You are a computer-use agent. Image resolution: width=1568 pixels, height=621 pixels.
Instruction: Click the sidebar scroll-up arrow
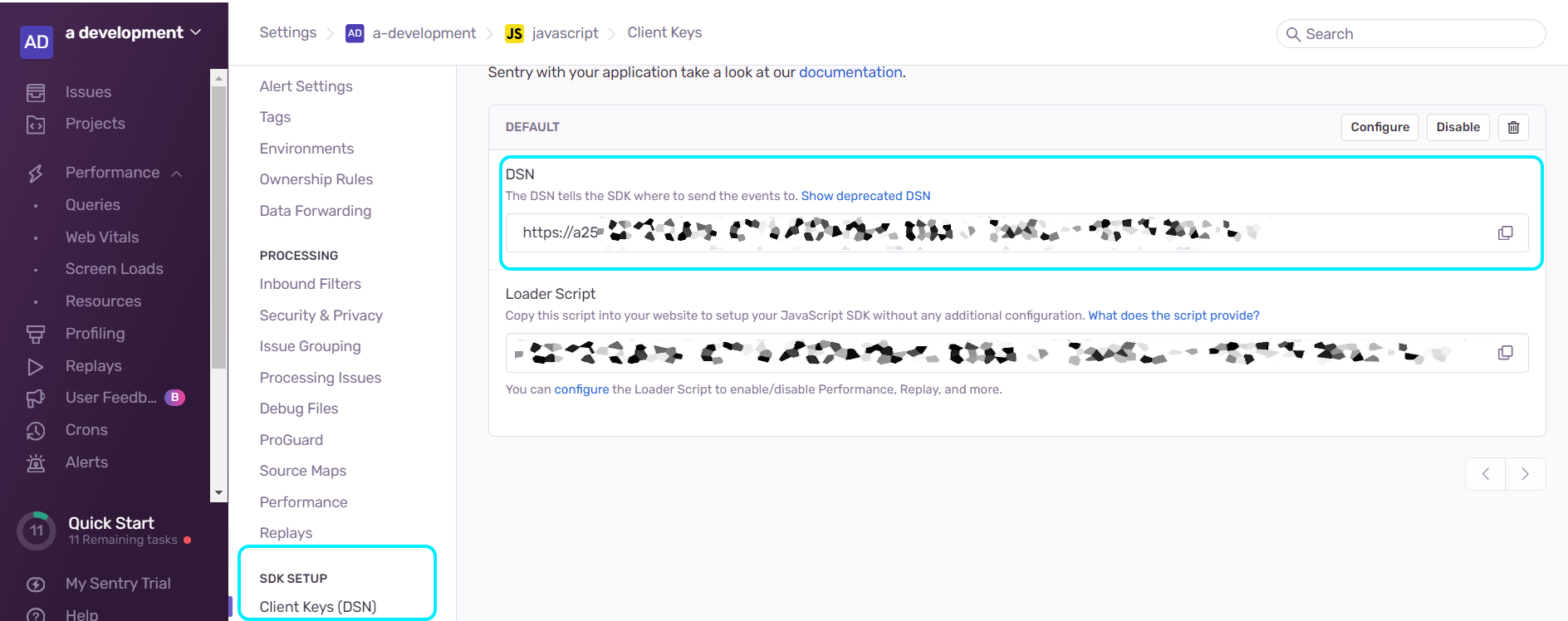[x=218, y=78]
